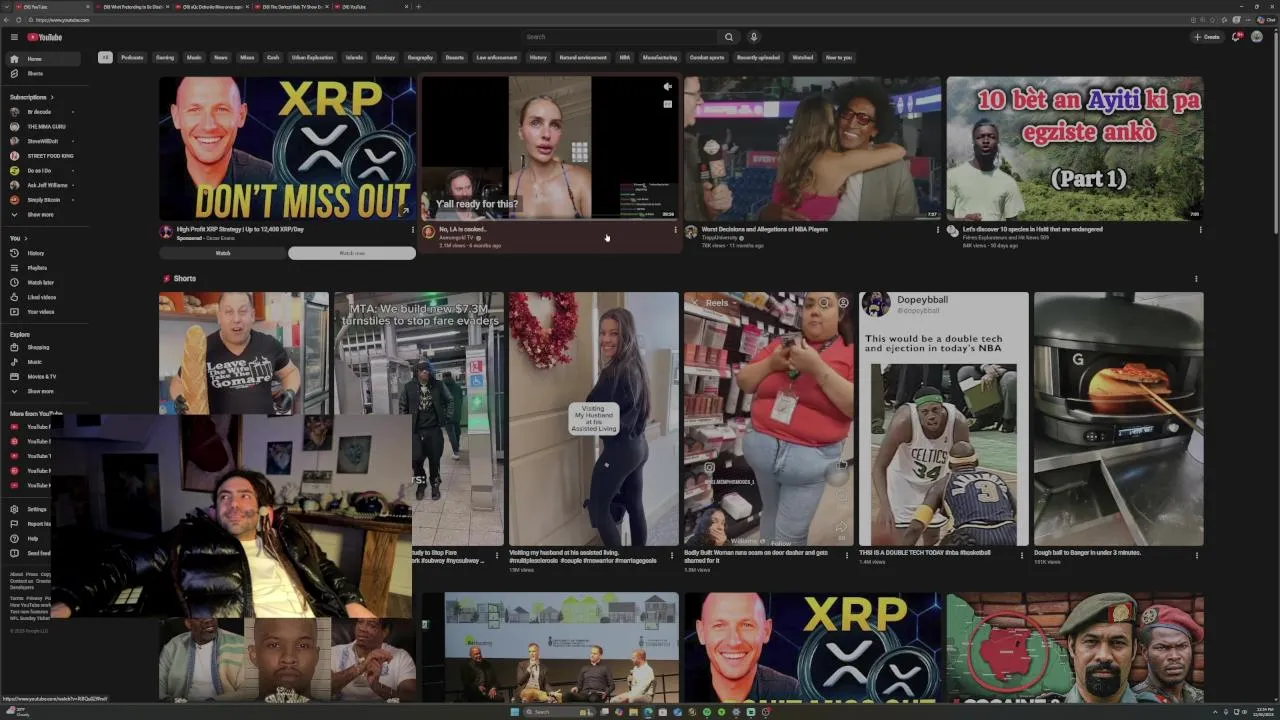Open Br decode subscription
The image size is (1280, 720).
pos(42,112)
